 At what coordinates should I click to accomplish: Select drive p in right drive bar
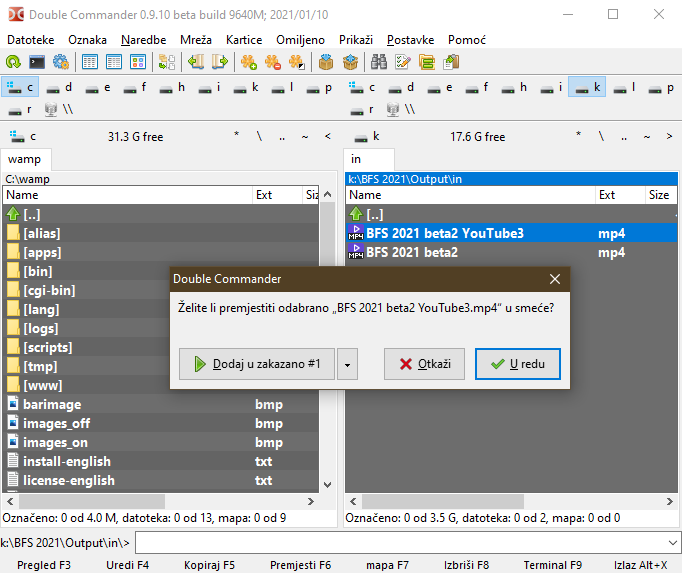[x=661, y=87]
